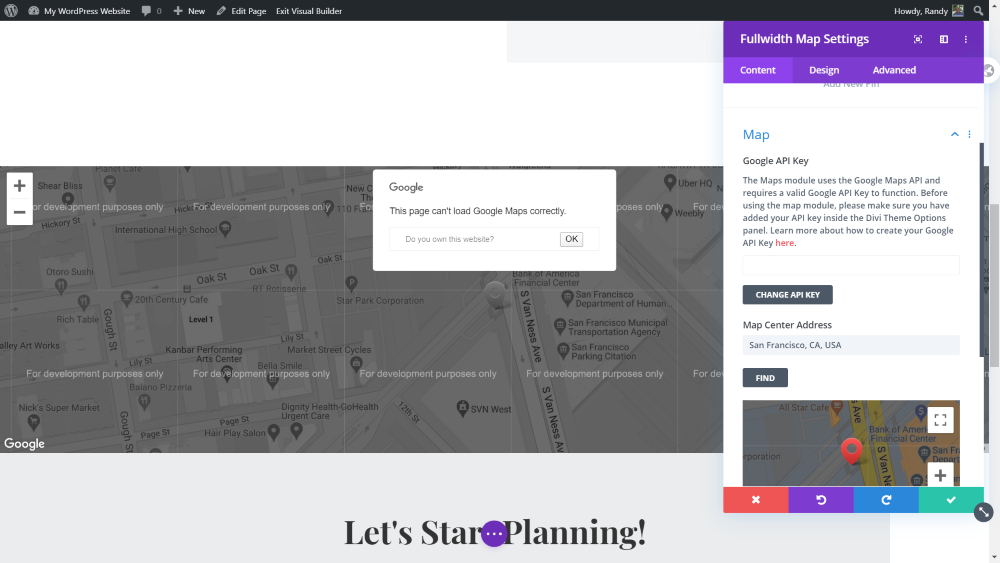This screenshot has width=1000, height=563.
Task: Open the New content menu
Action: click(x=189, y=11)
